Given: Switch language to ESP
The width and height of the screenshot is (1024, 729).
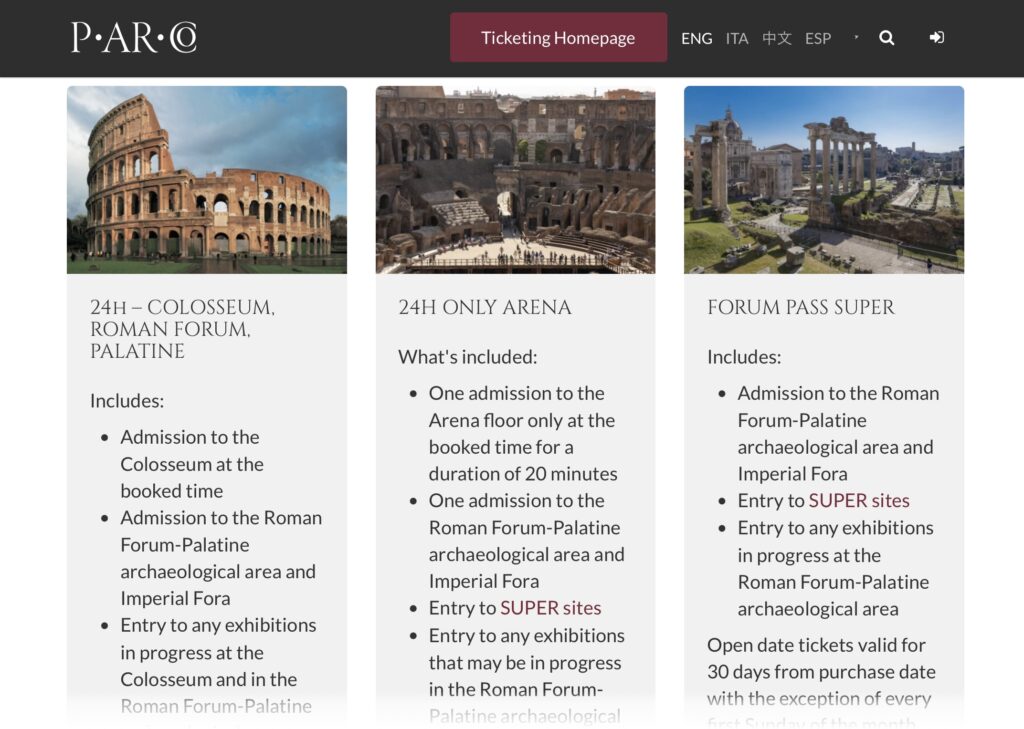Looking at the screenshot, I should (818, 38).
